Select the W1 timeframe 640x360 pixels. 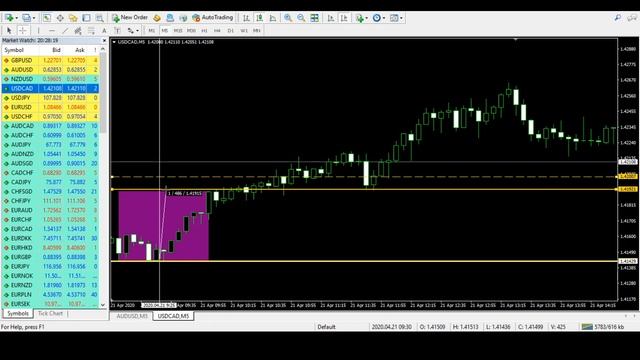point(244,31)
